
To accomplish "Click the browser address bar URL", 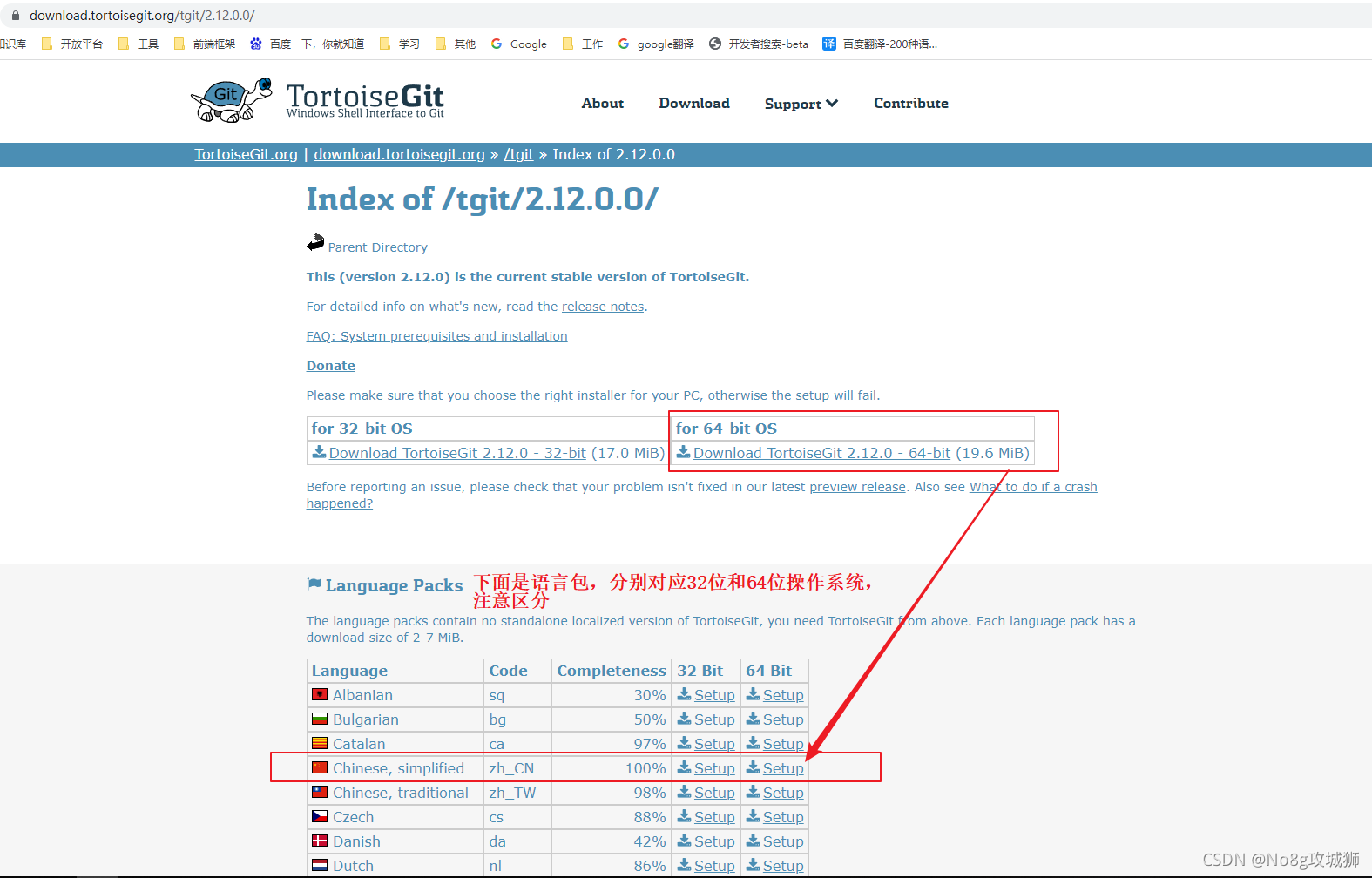I will tap(142, 16).
